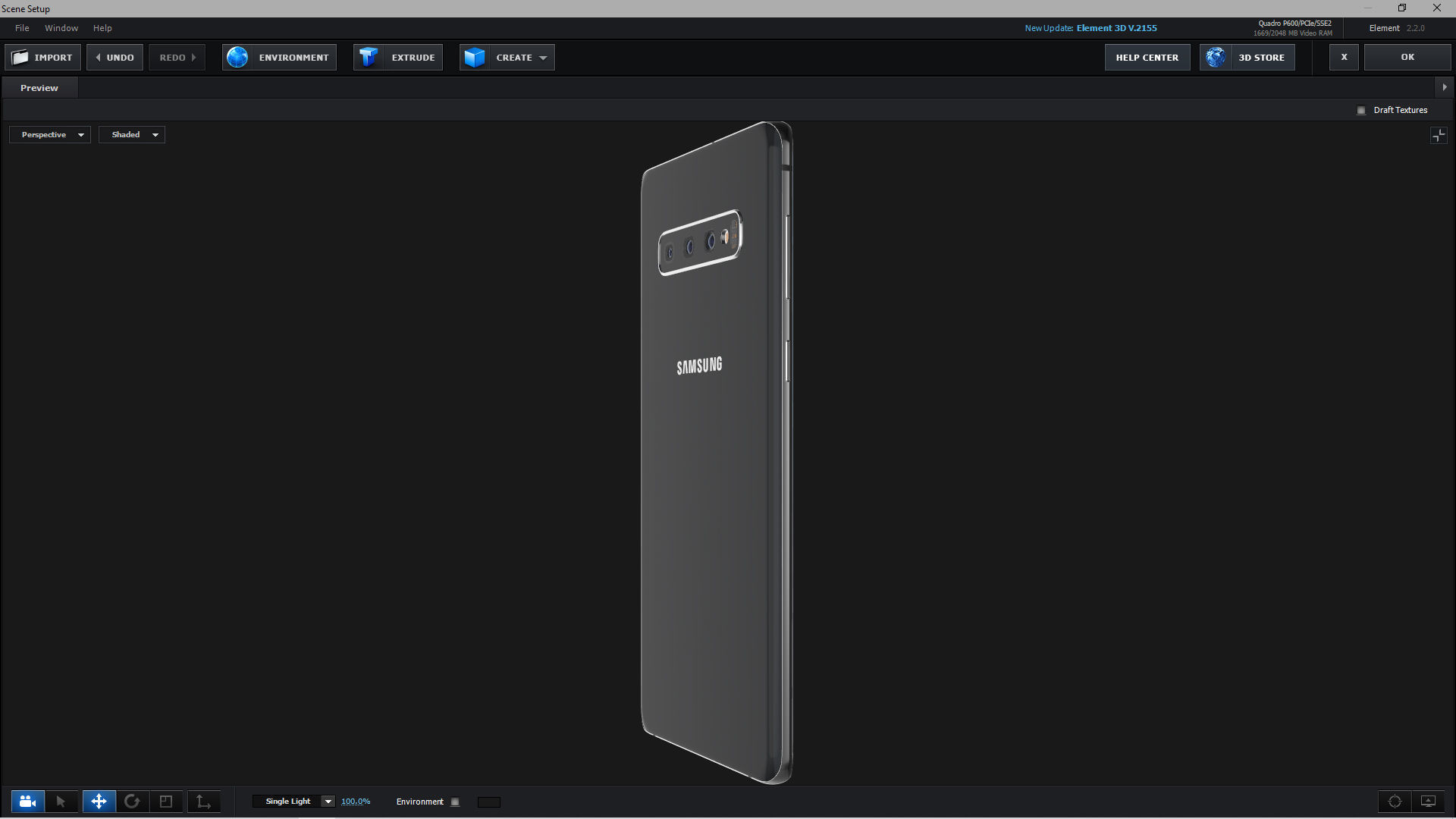Pick the scale tool icon
This screenshot has width=1456, height=819.
click(166, 802)
